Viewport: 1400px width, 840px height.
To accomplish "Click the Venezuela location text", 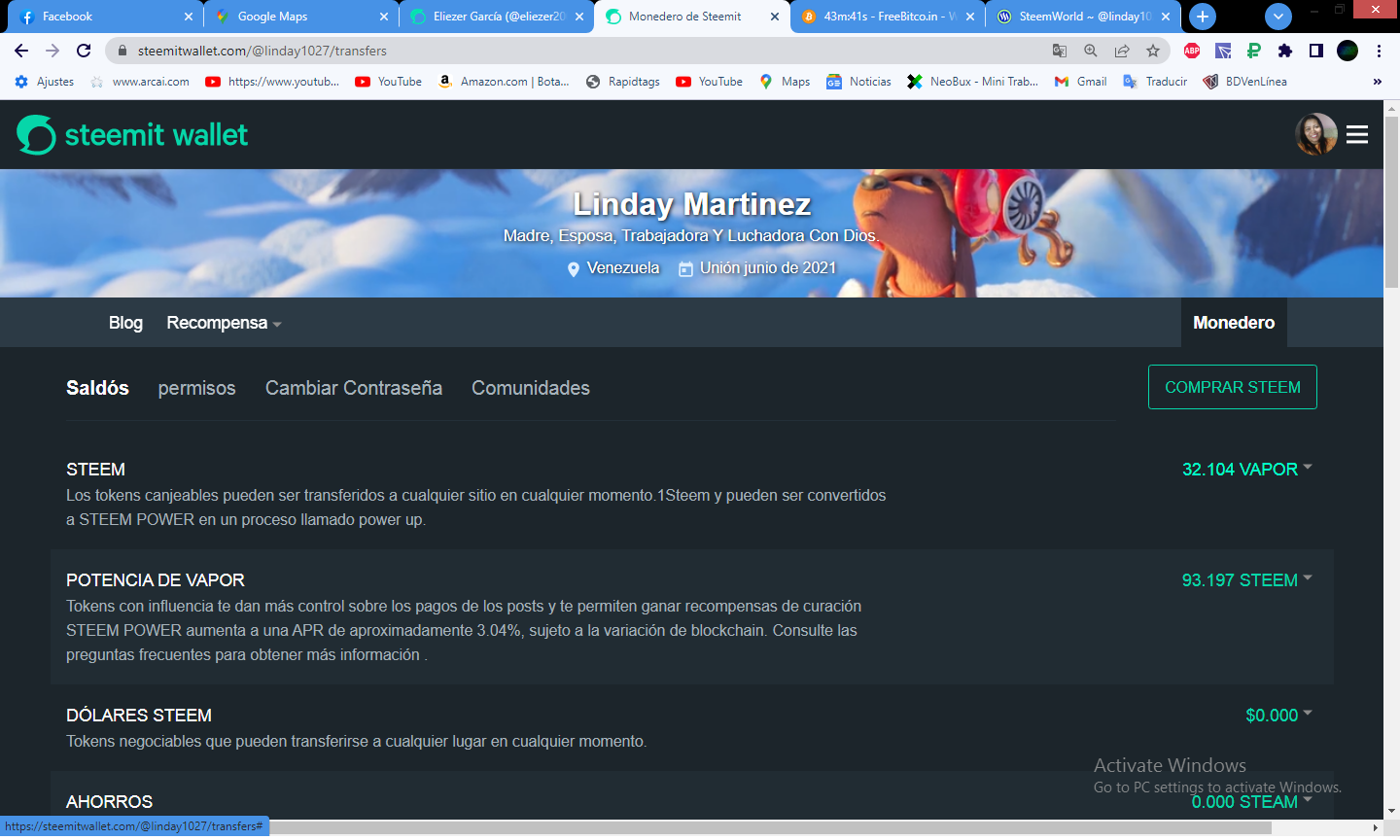I will 623,268.
